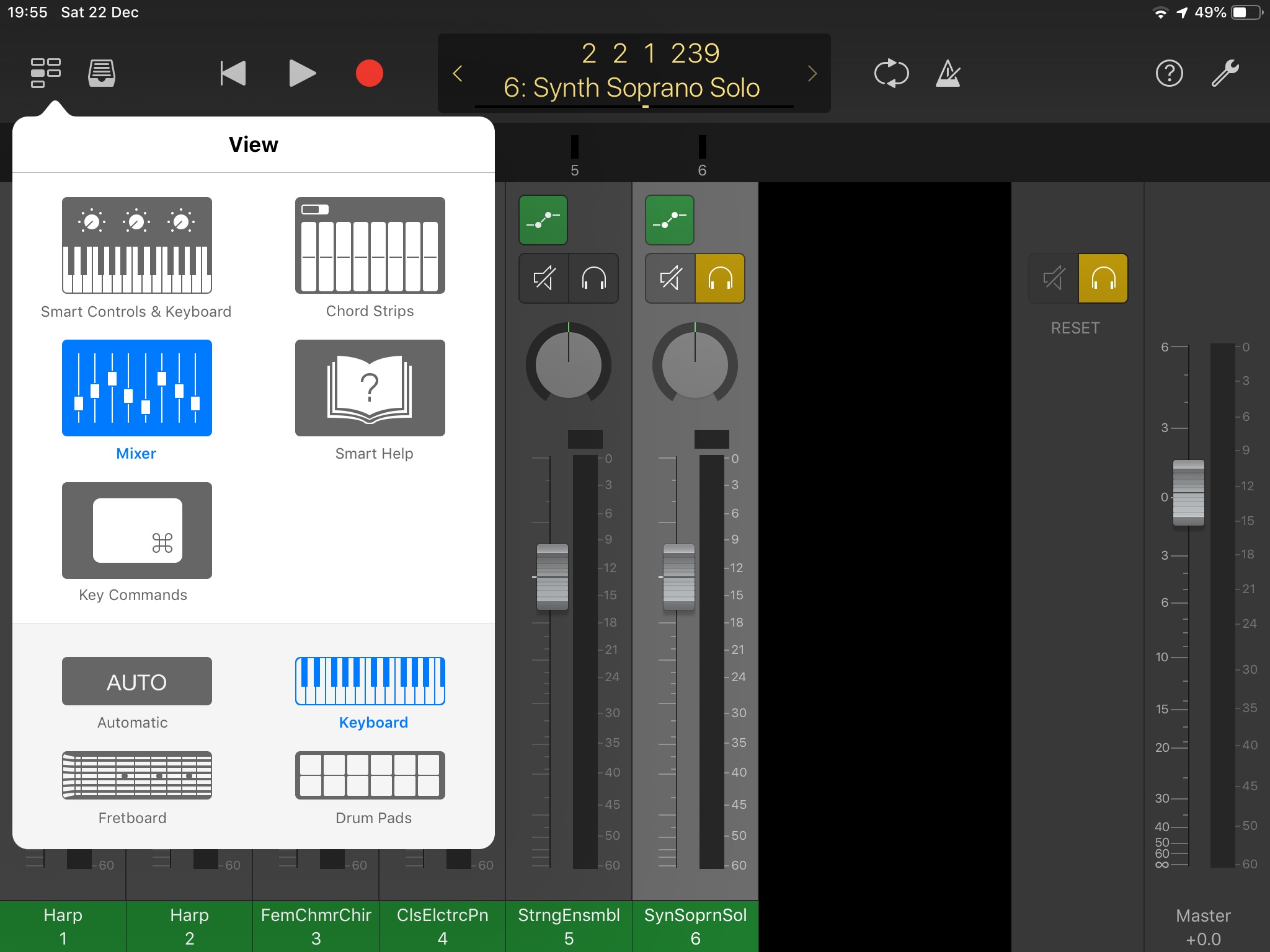Image resolution: width=1270 pixels, height=952 pixels.
Task: Select next patch with right chevron
Action: [x=812, y=74]
